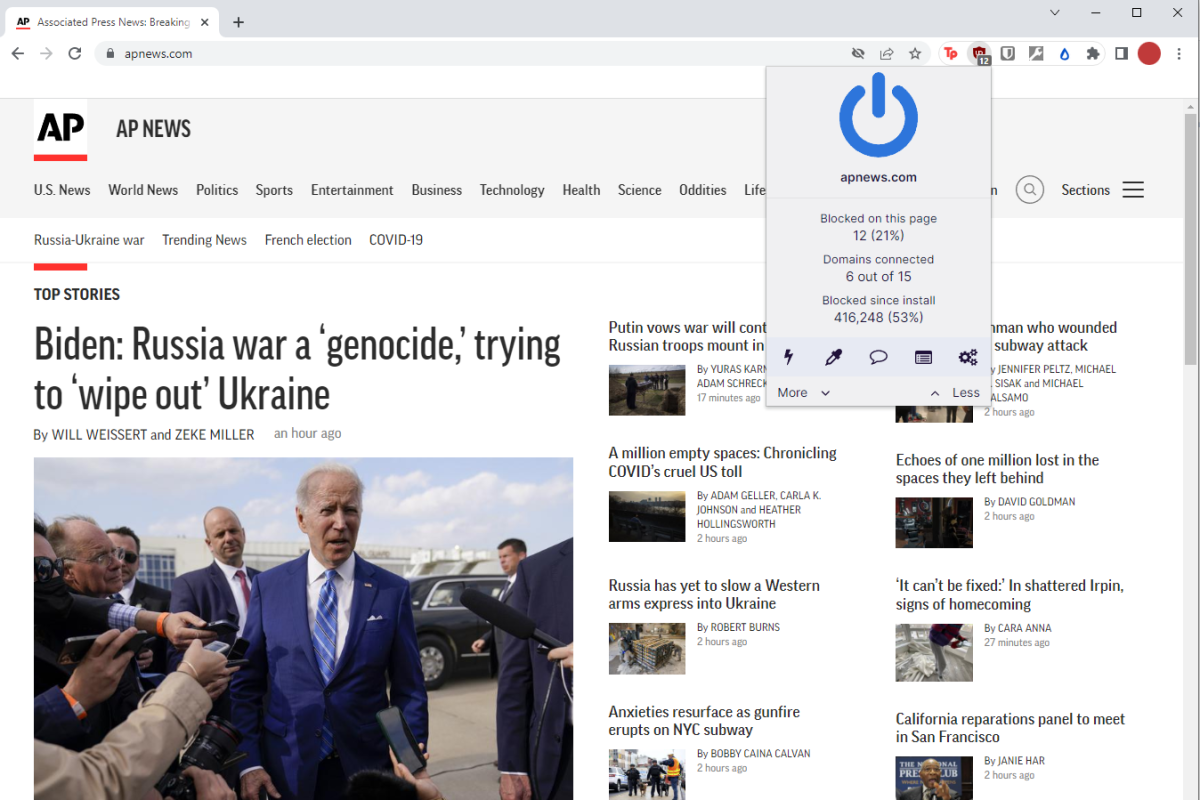Click the AP logo
Screen dimensions: 1200x800
pos(60,129)
